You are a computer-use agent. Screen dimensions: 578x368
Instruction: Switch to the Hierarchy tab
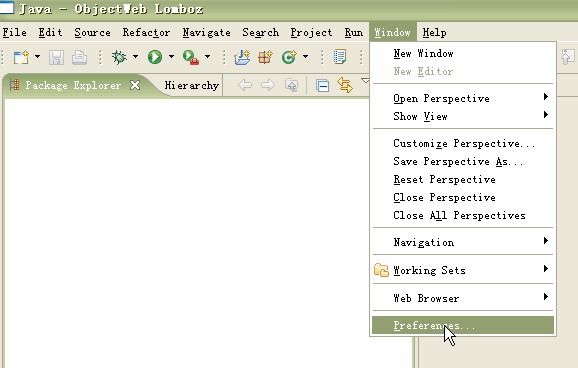(x=192, y=86)
